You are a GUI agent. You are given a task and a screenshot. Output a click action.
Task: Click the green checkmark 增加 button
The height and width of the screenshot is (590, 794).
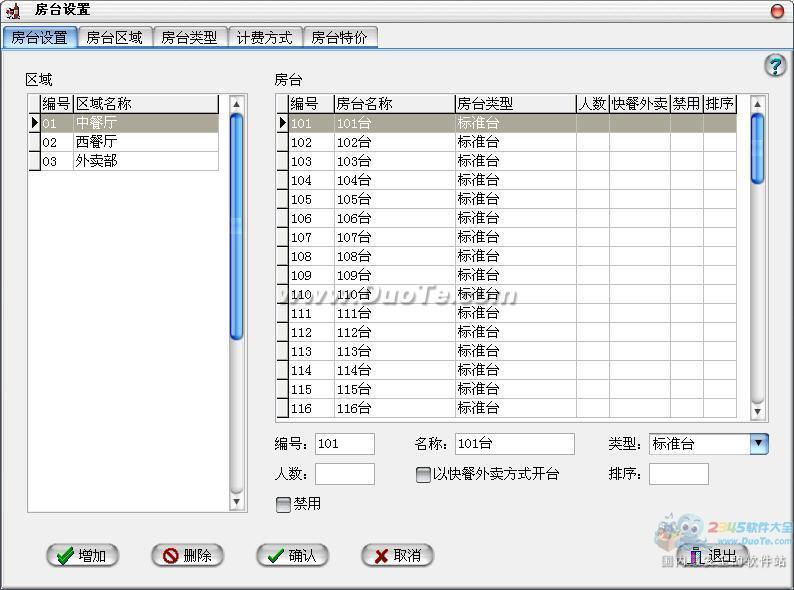pyautogui.click(x=83, y=556)
